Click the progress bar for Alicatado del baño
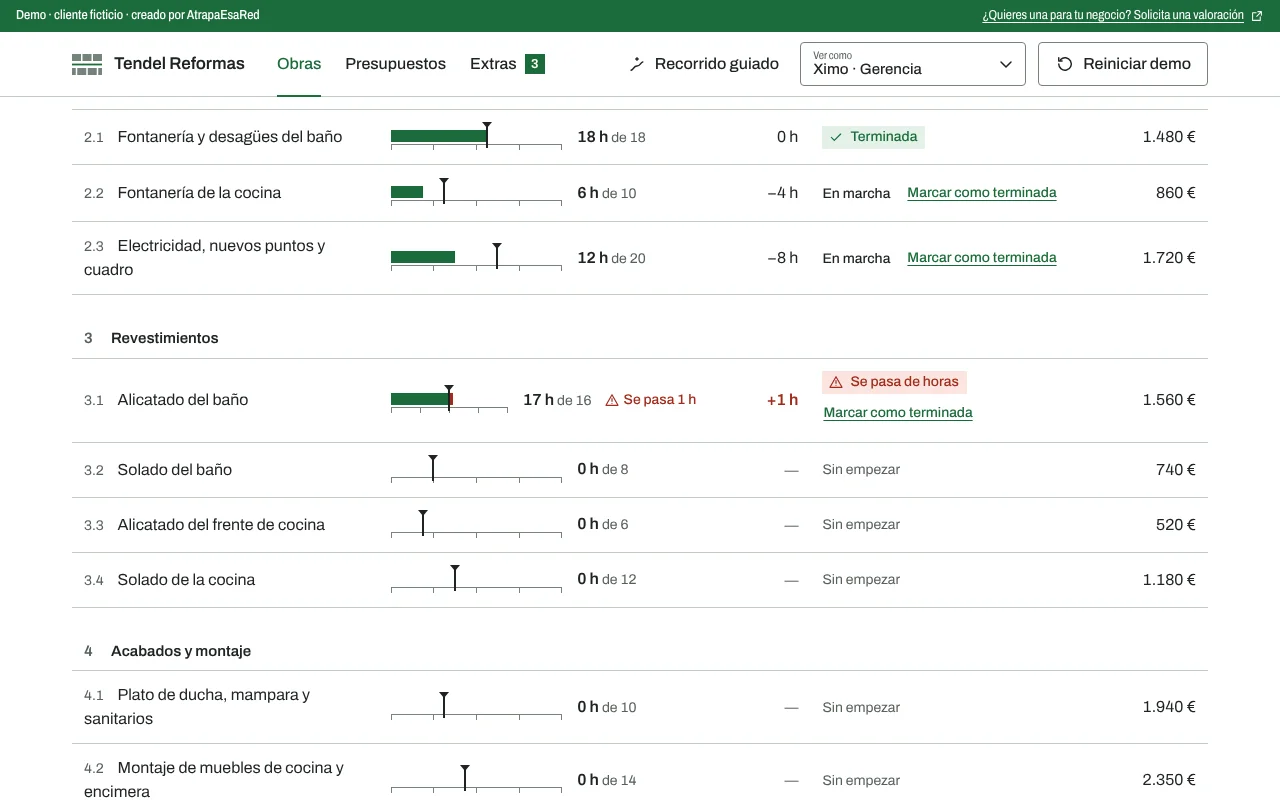1280x800 pixels. pos(449,400)
